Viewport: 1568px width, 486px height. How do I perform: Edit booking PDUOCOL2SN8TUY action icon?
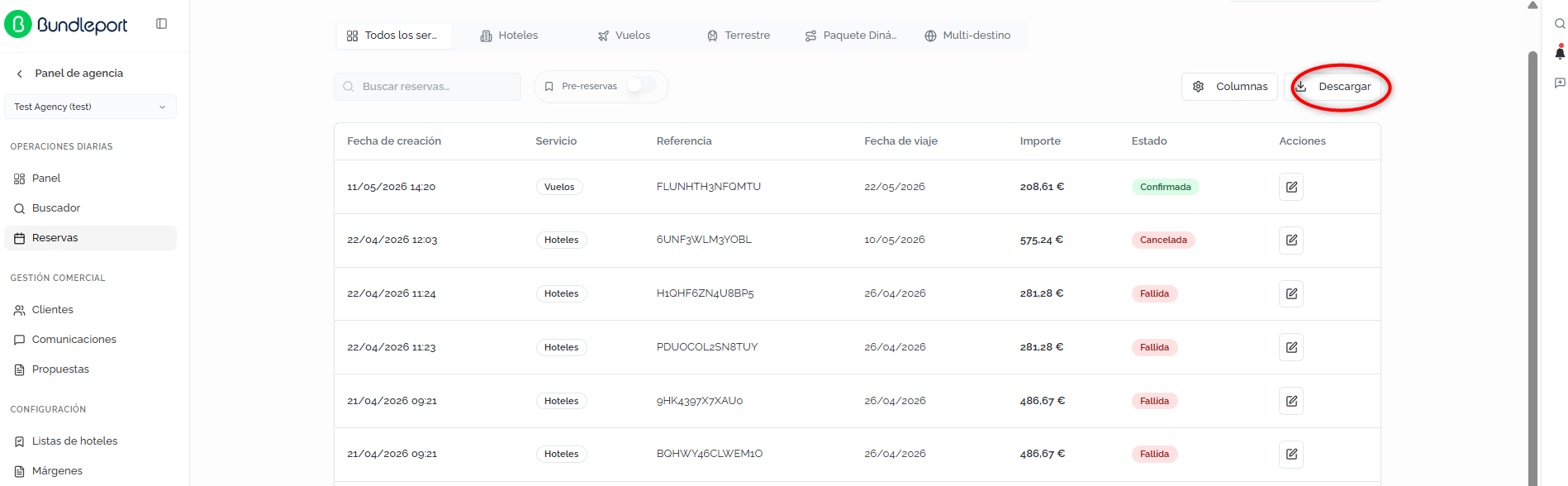1291,347
